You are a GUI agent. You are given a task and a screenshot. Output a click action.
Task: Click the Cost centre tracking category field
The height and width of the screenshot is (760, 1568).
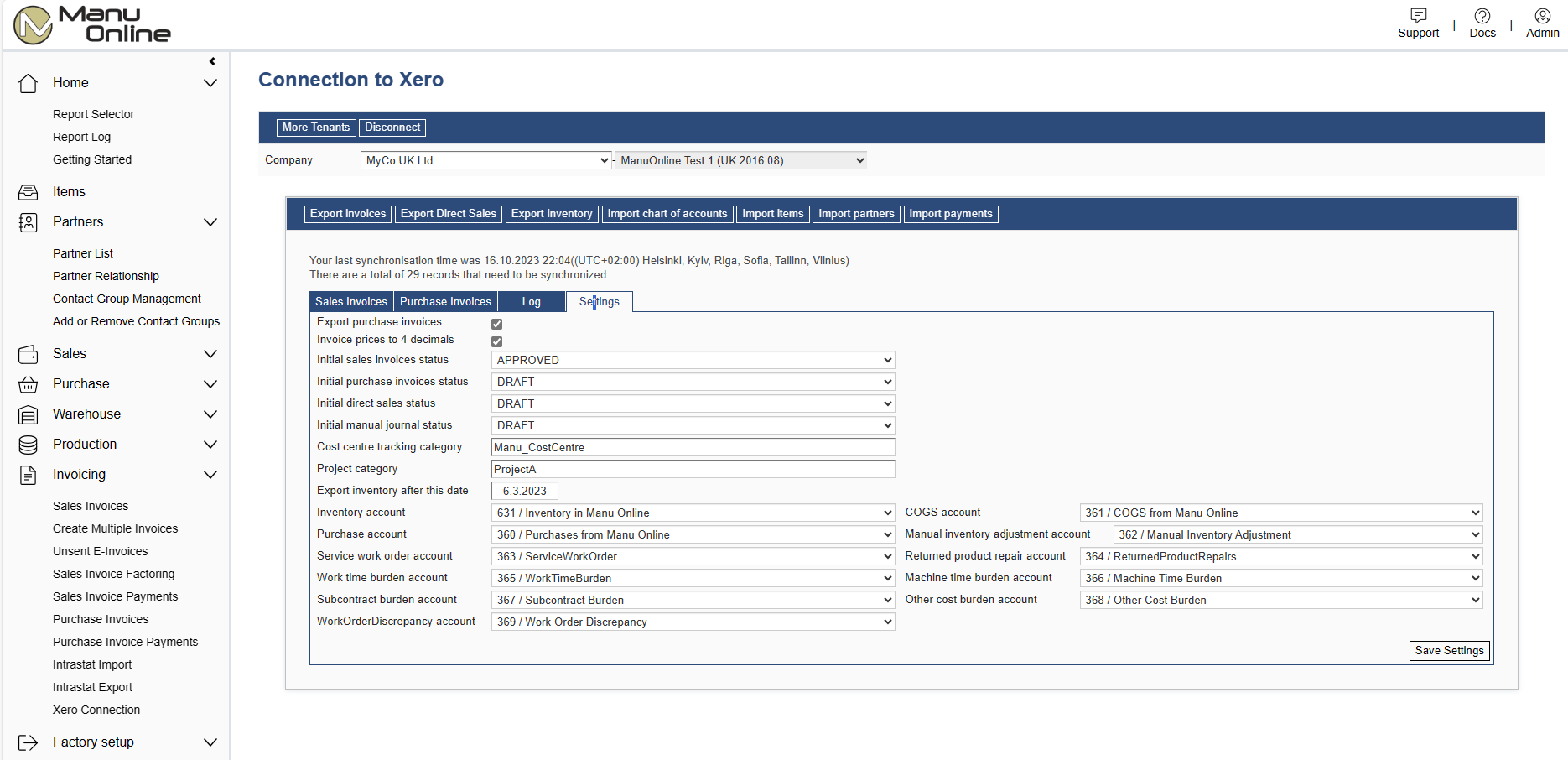(693, 447)
